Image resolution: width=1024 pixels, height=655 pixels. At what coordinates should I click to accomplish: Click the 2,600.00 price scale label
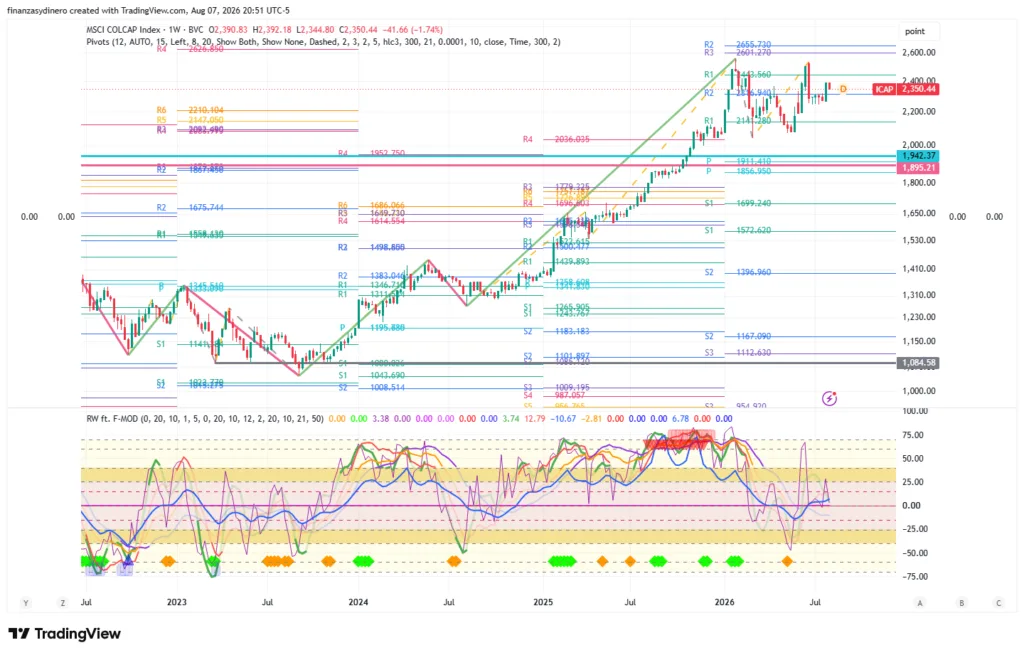click(x=918, y=52)
